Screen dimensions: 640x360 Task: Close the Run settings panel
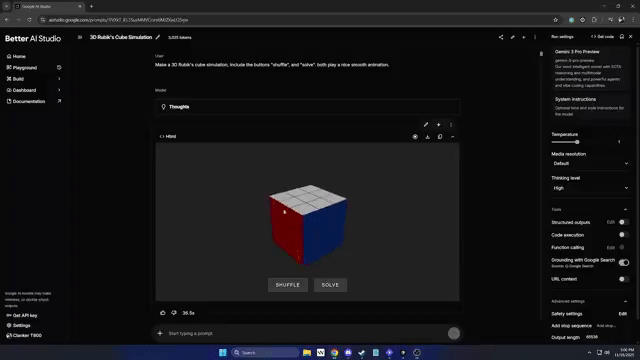[x=631, y=37]
